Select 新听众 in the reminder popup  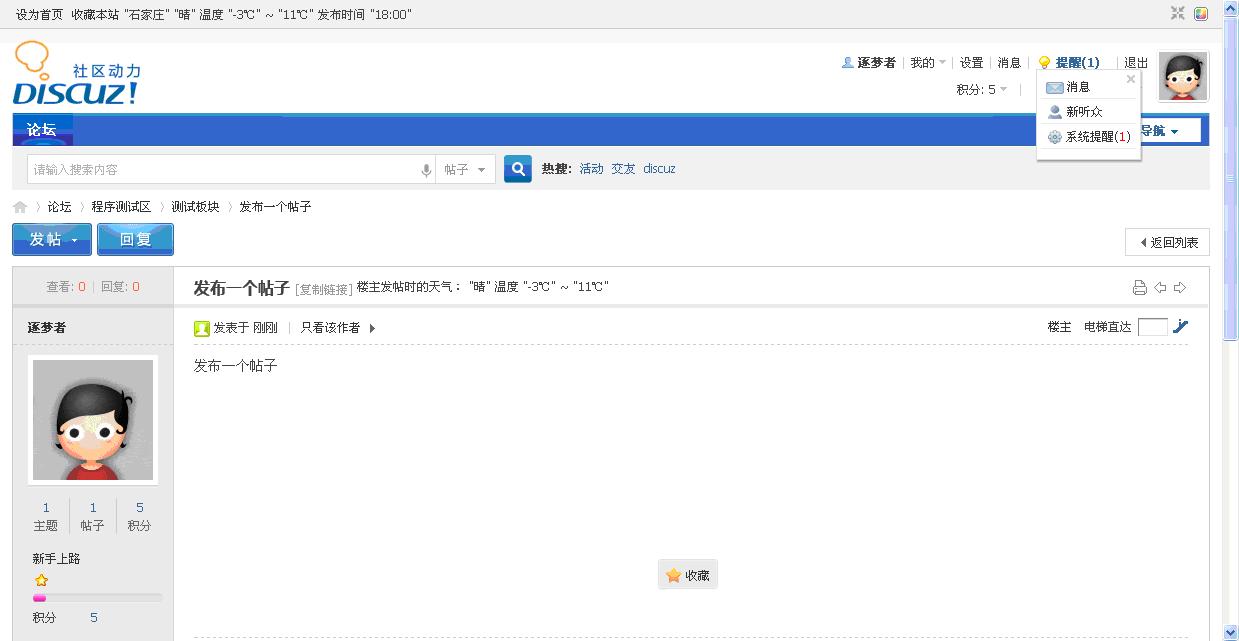pyautogui.click(x=1084, y=112)
